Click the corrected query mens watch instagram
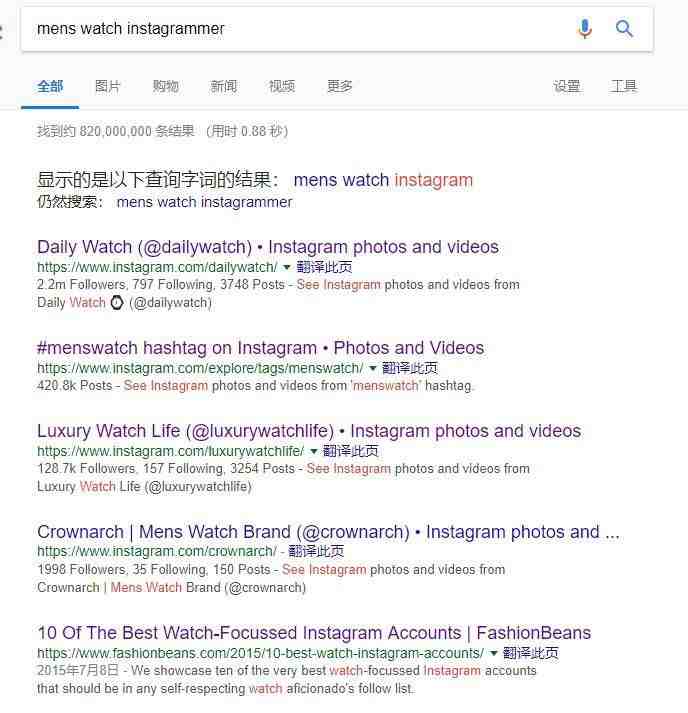The height and width of the screenshot is (713, 688). (x=383, y=180)
